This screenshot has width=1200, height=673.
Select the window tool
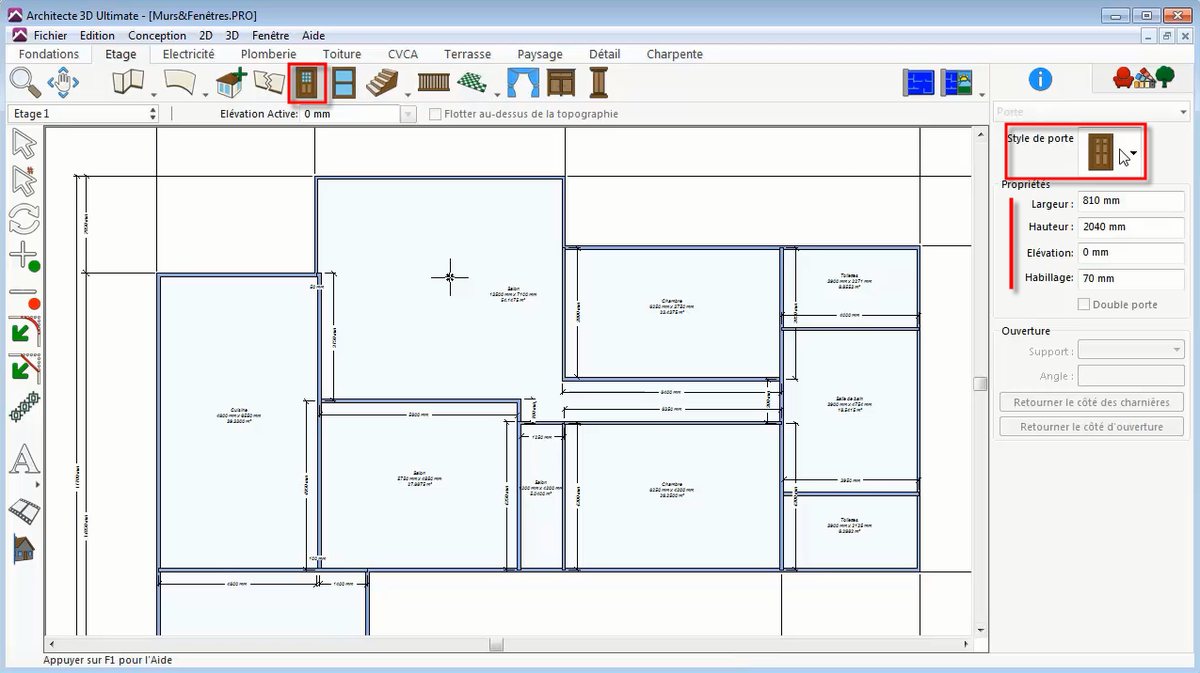tap(343, 82)
